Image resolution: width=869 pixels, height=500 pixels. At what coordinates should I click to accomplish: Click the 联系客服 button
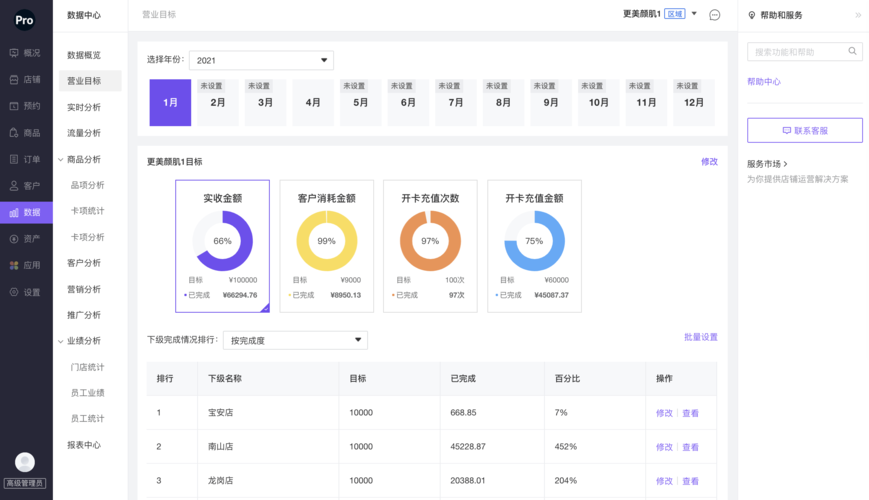tap(805, 130)
